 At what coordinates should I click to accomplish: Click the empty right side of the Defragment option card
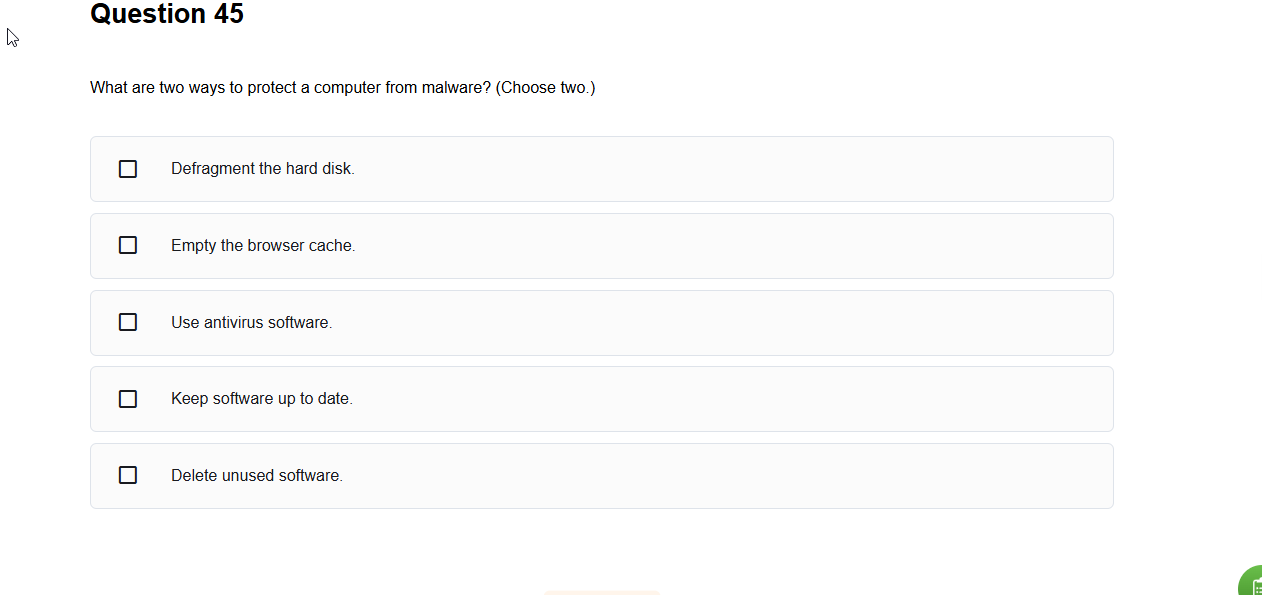click(800, 169)
